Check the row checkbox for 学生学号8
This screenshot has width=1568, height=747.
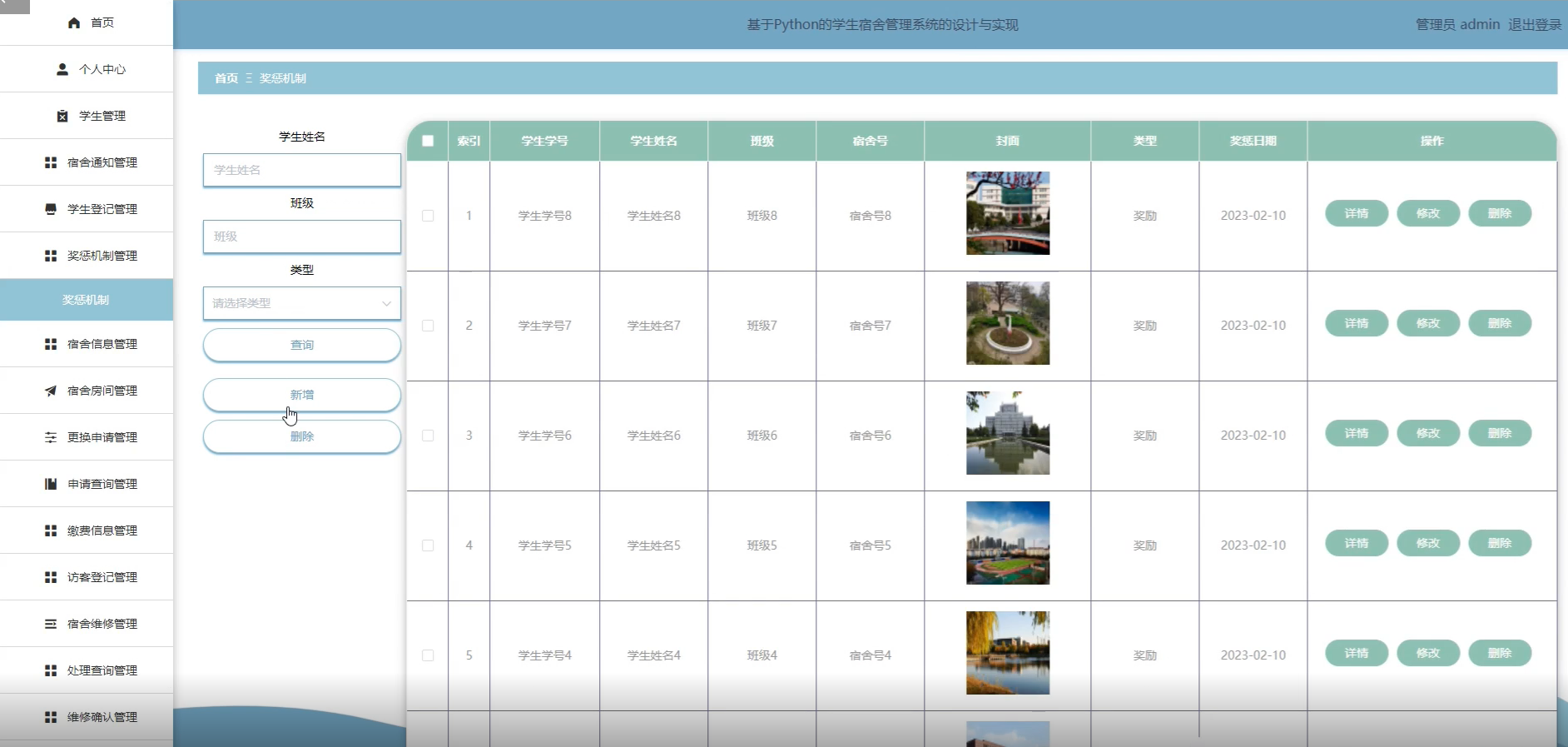pyautogui.click(x=428, y=216)
